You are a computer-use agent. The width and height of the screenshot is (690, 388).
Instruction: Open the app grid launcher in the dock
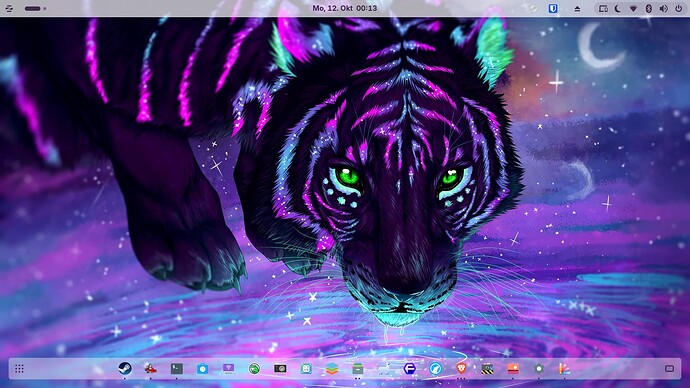19,369
